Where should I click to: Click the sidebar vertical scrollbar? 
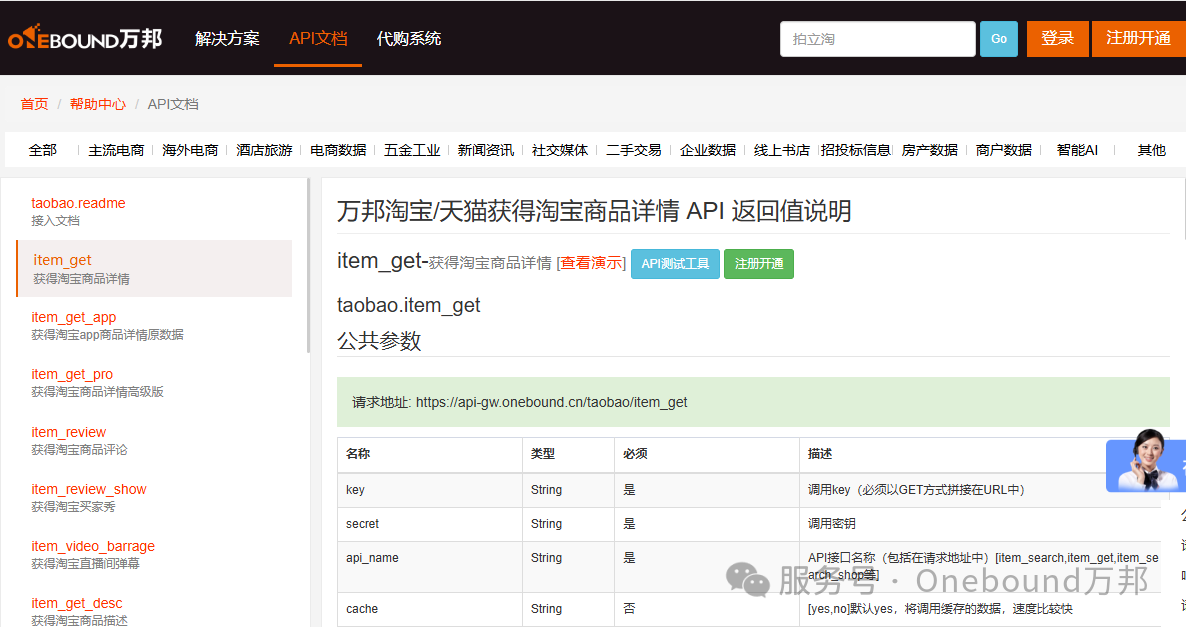tap(309, 265)
